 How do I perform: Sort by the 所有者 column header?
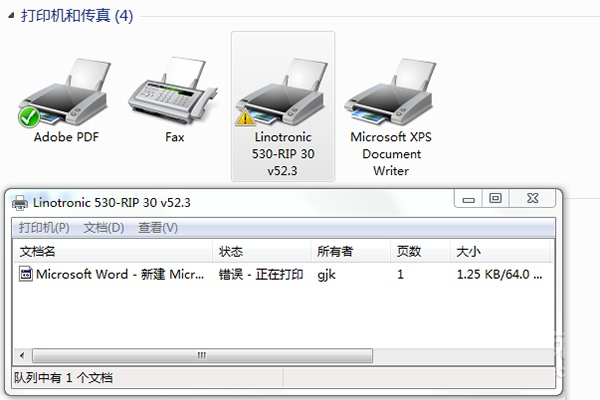(351, 251)
